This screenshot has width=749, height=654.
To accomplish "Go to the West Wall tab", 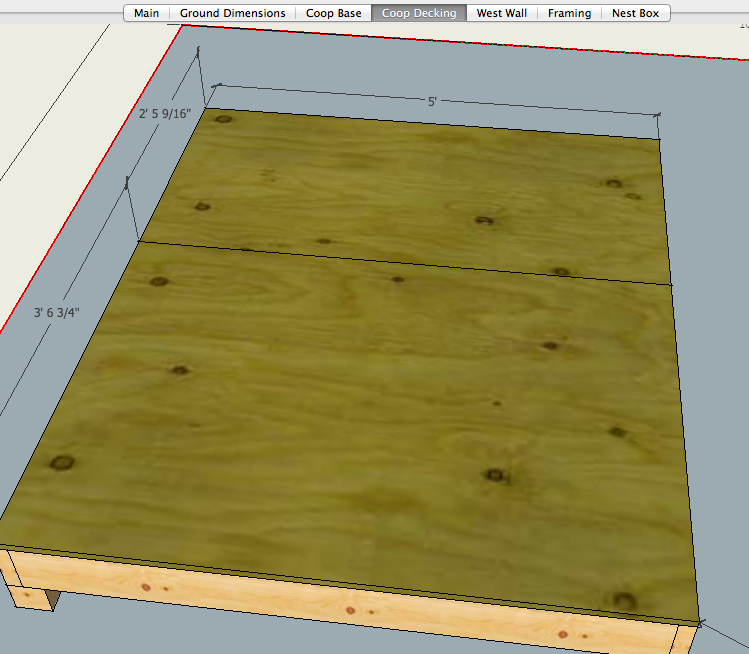I will [501, 13].
